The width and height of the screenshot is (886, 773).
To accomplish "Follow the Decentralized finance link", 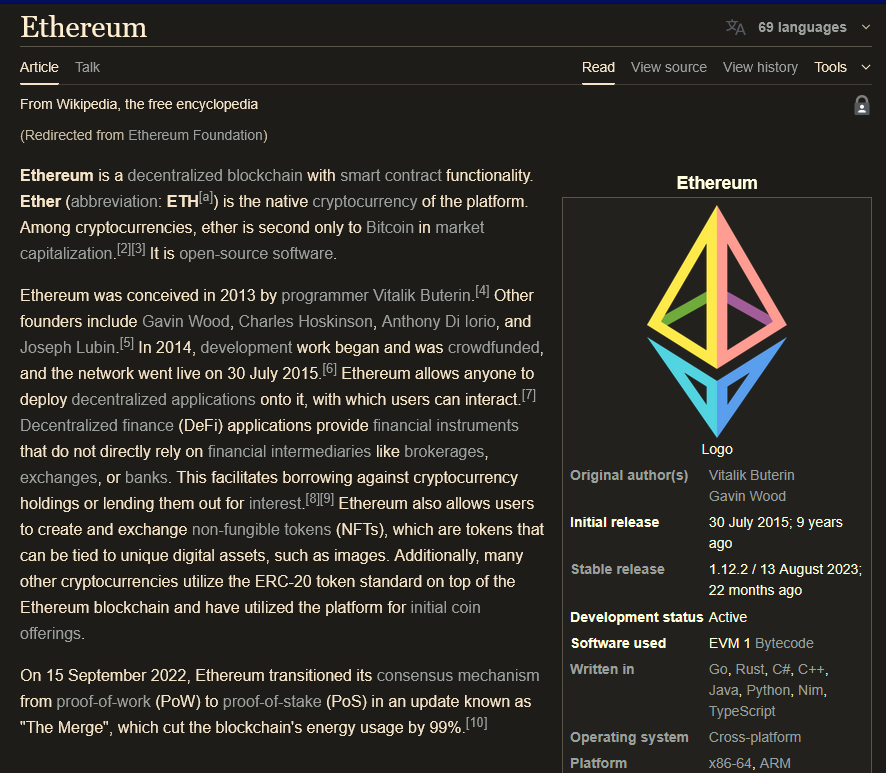I will [97, 425].
